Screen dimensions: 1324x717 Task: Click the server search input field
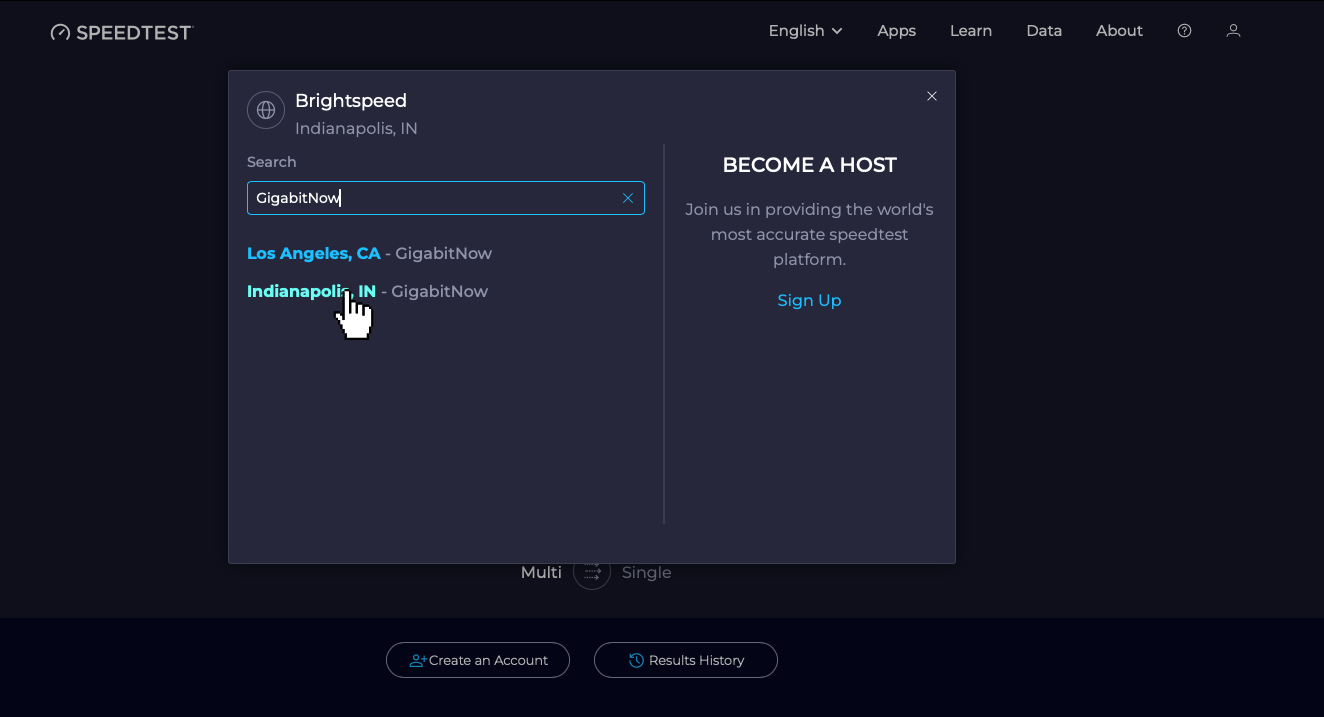[446, 198]
